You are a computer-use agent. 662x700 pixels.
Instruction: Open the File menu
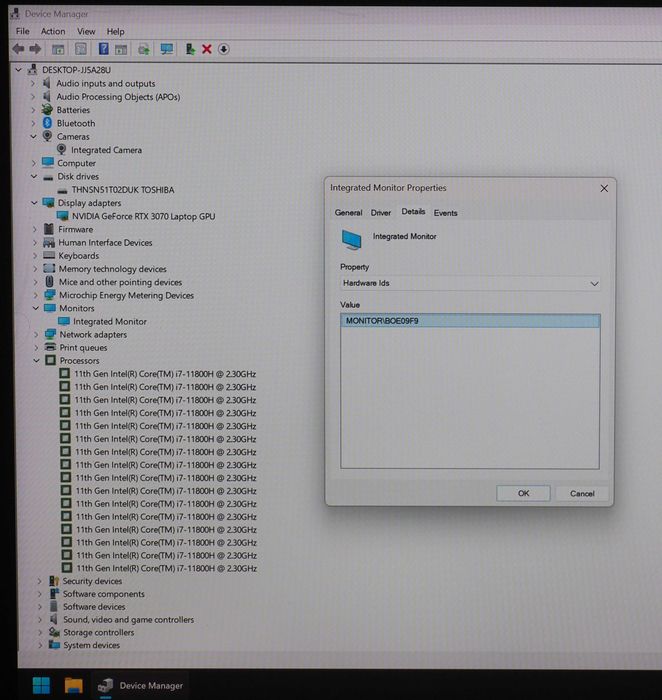click(22, 31)
